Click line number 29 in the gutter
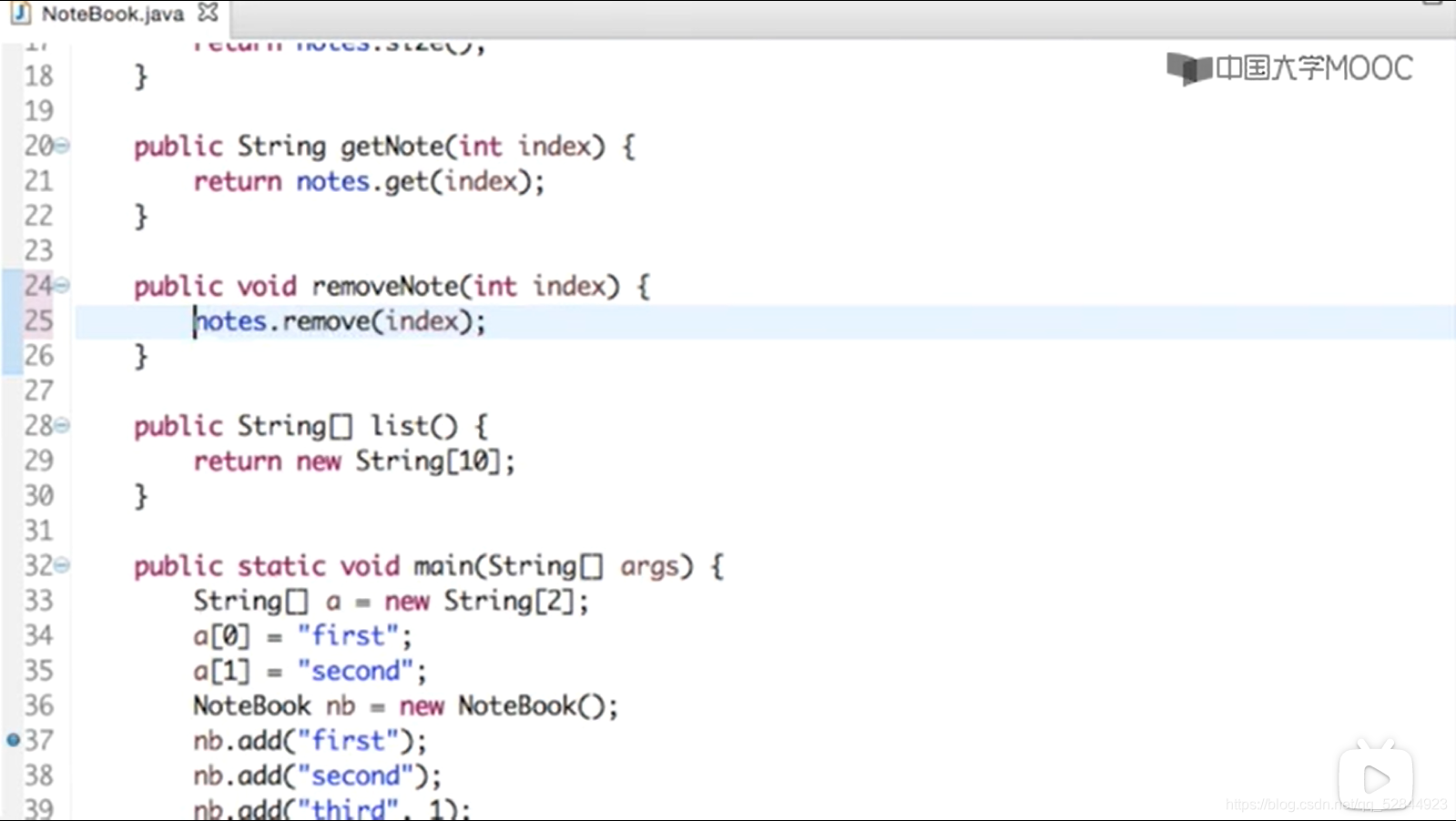This screenshot has width=1456, height=821. (x=38, y=461)
